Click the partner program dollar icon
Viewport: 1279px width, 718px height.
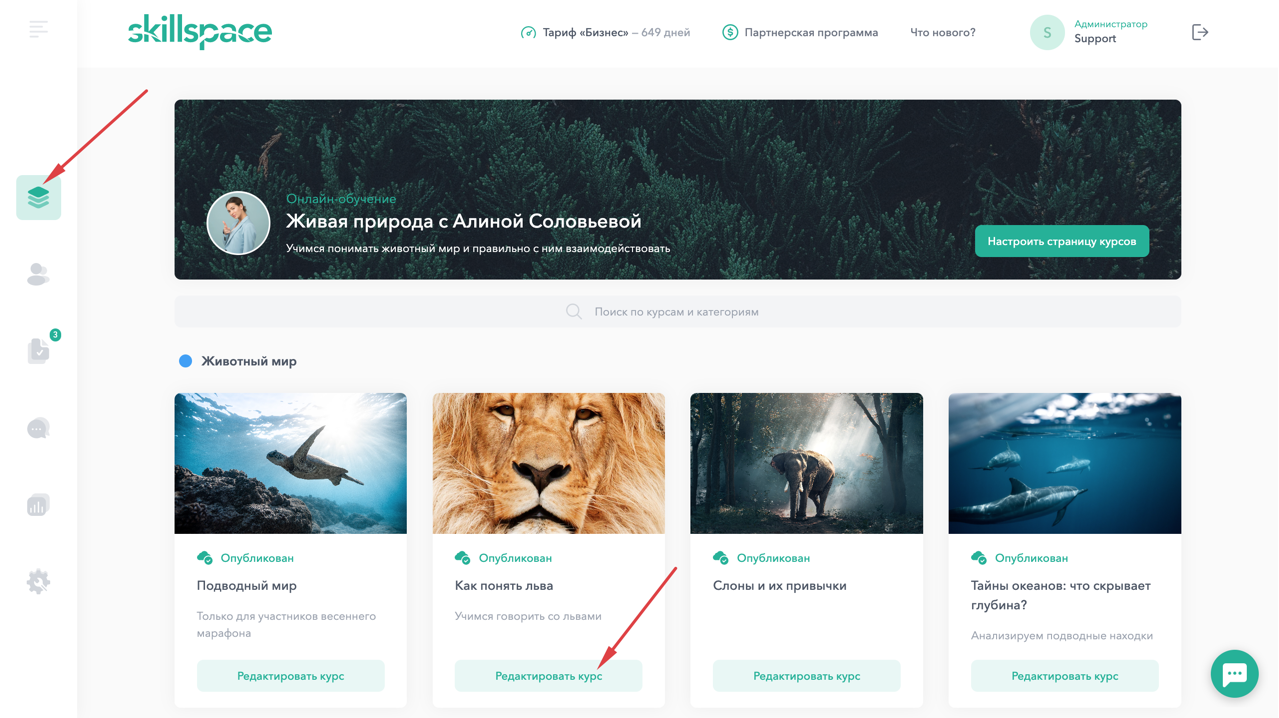[730, 33]
